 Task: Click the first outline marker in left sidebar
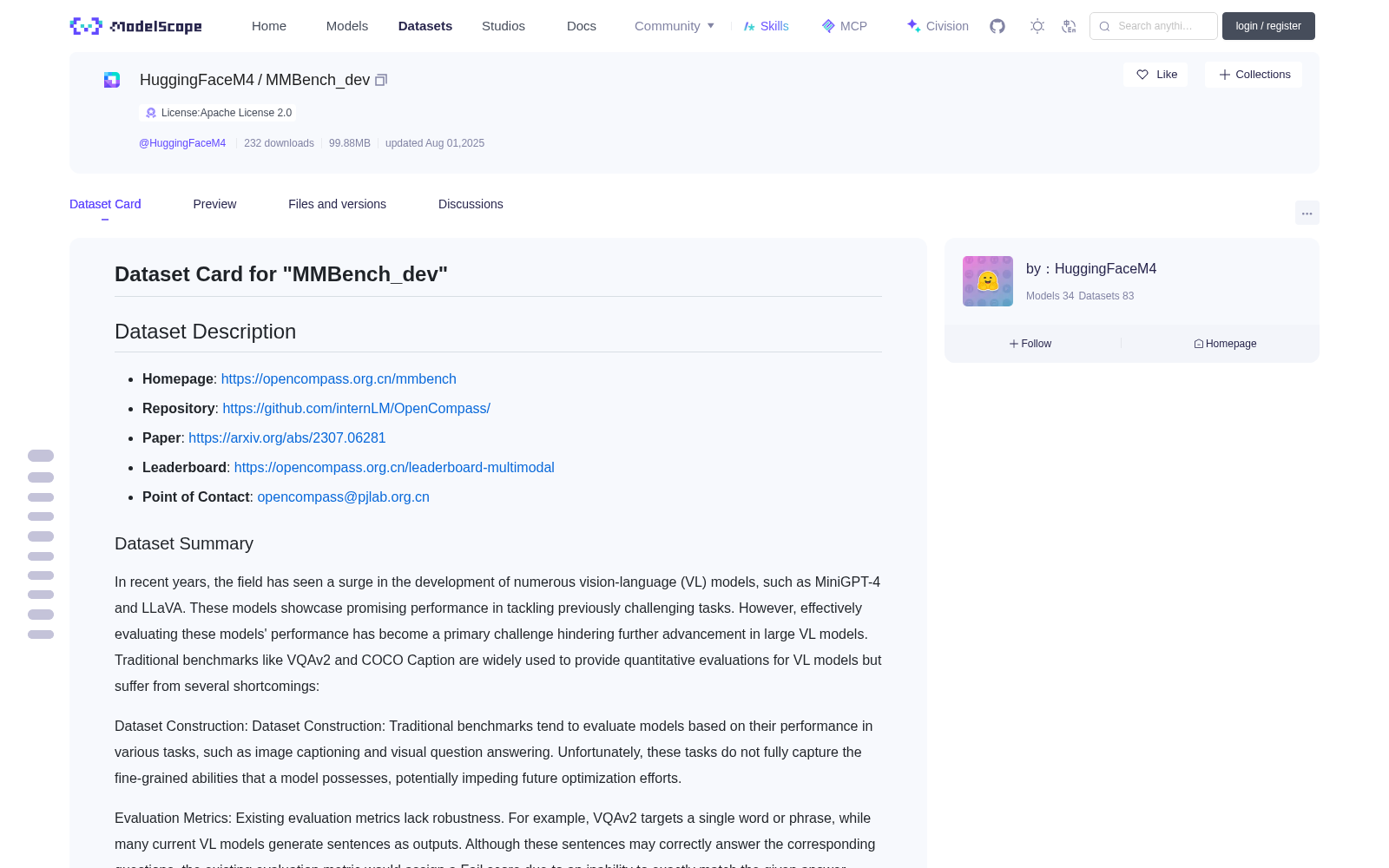coord(41,456)
